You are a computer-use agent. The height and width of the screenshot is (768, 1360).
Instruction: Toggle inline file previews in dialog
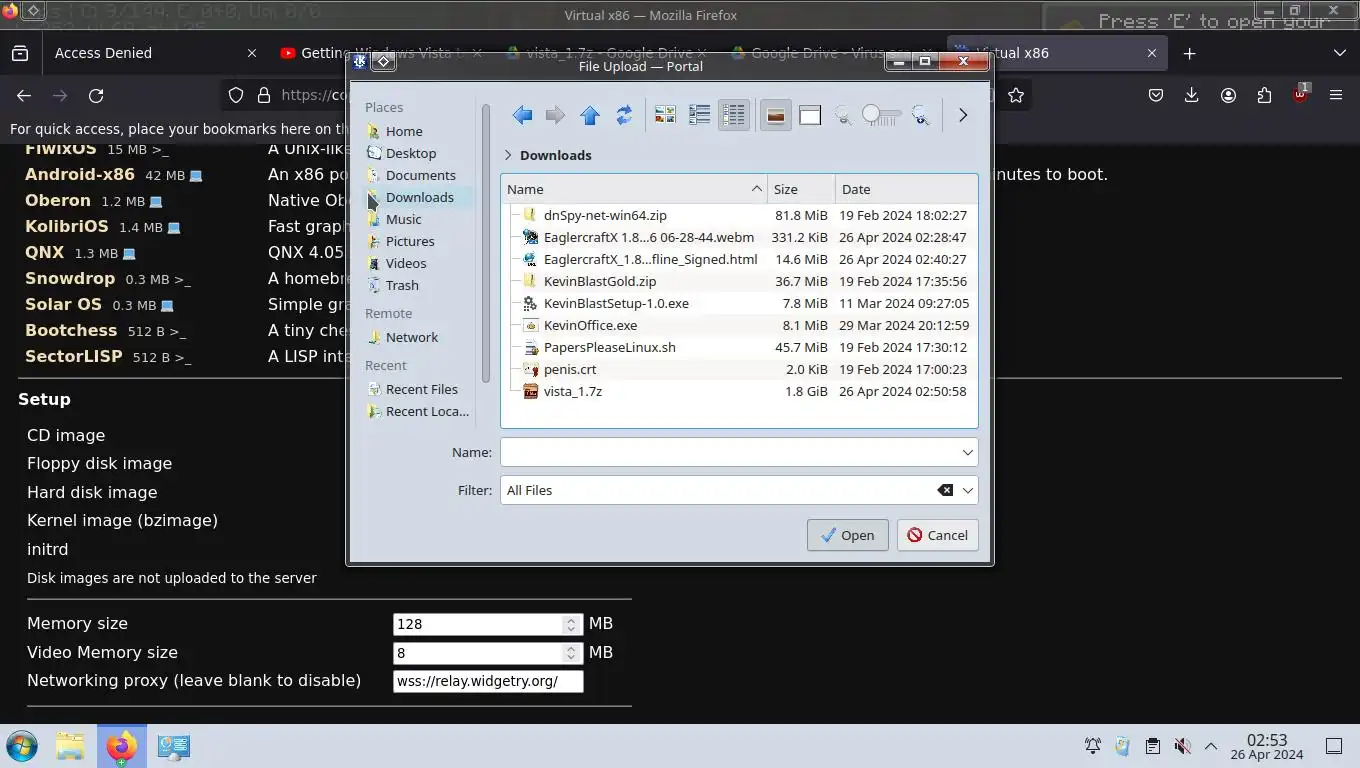tap(775, 116)
